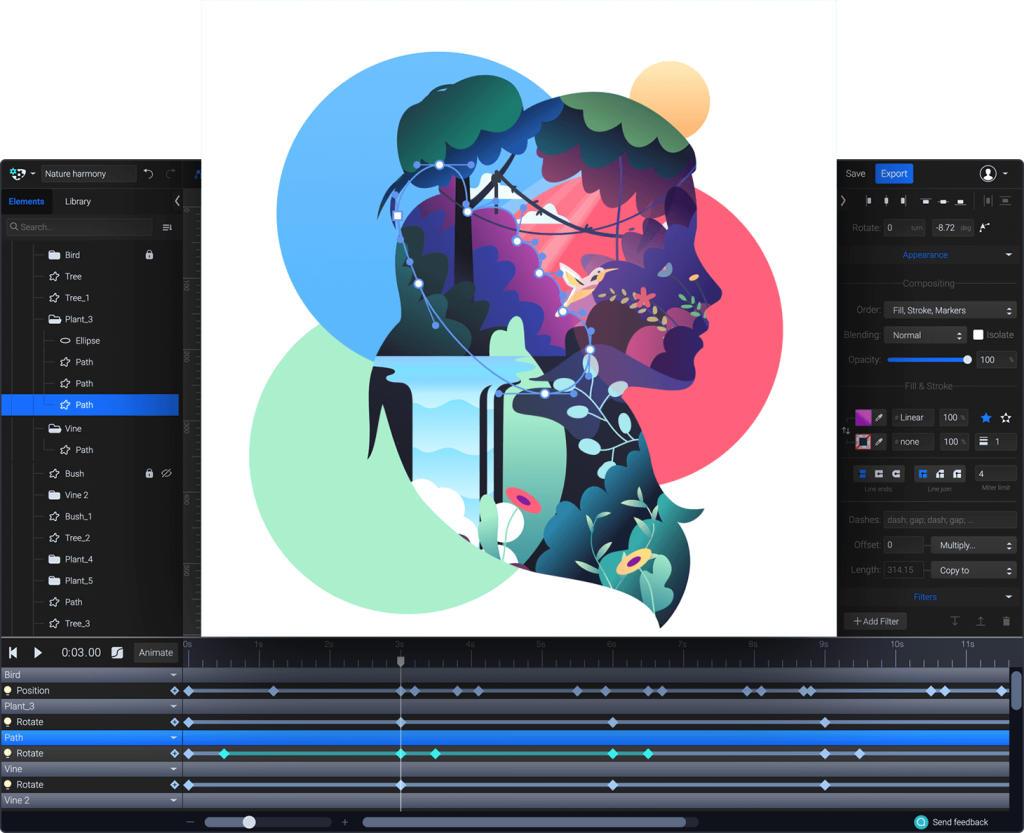Image resolution: width=1024 pixels, height=833 pixels.
Task: Collapse the Filters section
Action: point(1008,597)
